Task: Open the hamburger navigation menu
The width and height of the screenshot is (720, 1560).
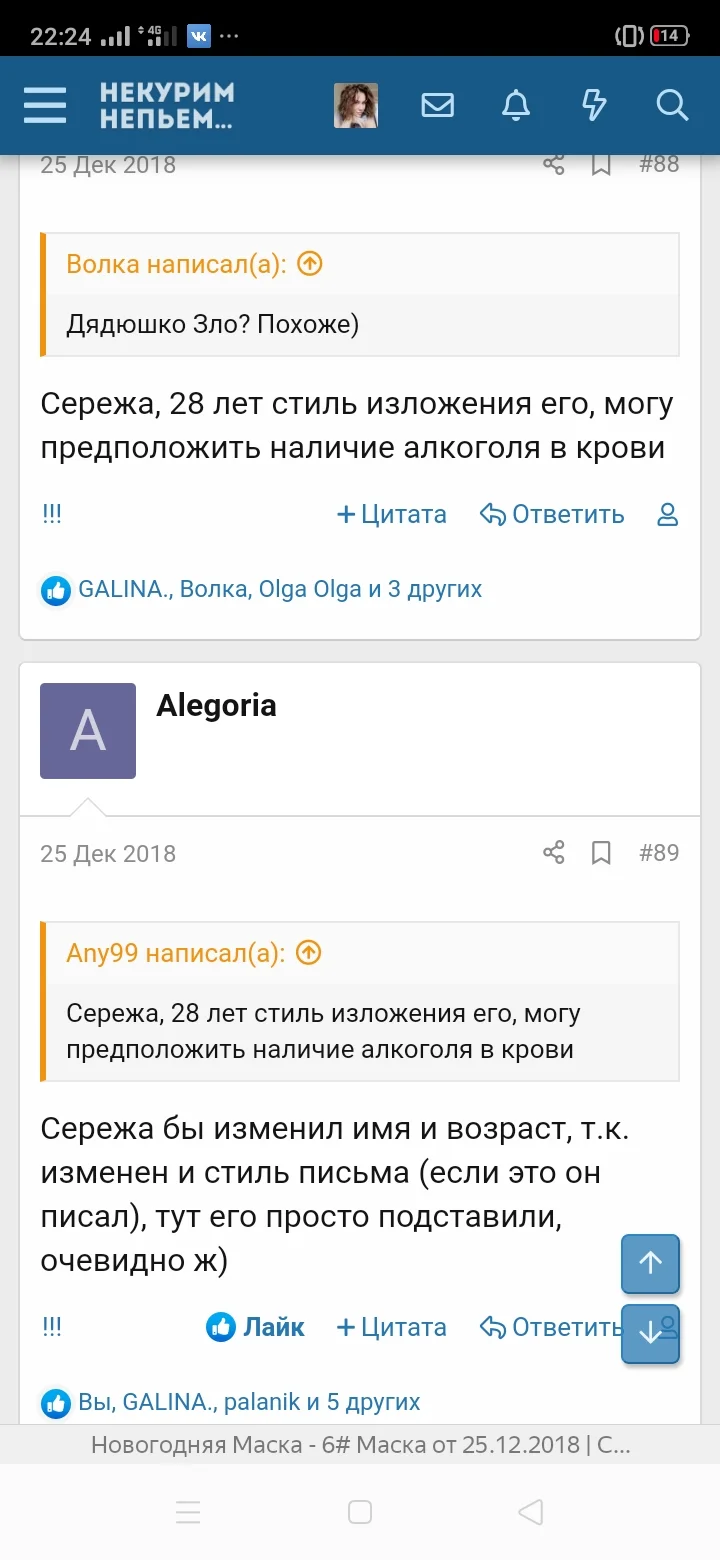Action: pos(44,105)
